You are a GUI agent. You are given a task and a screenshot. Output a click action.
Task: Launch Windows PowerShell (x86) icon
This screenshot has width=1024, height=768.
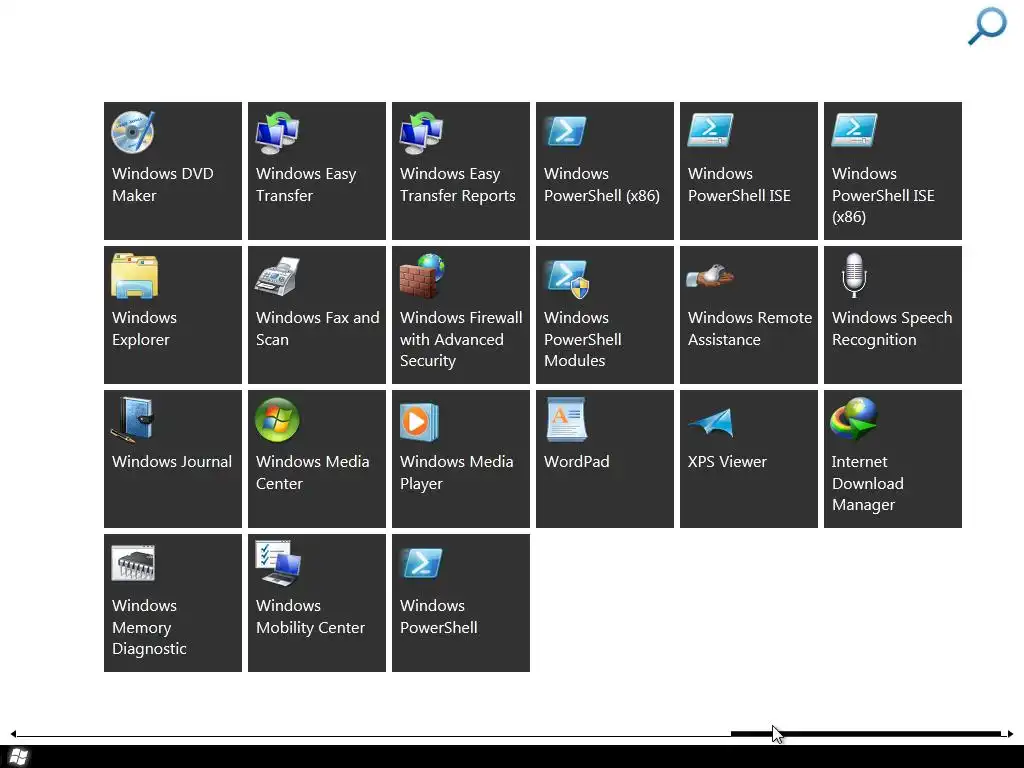(566, 131)
